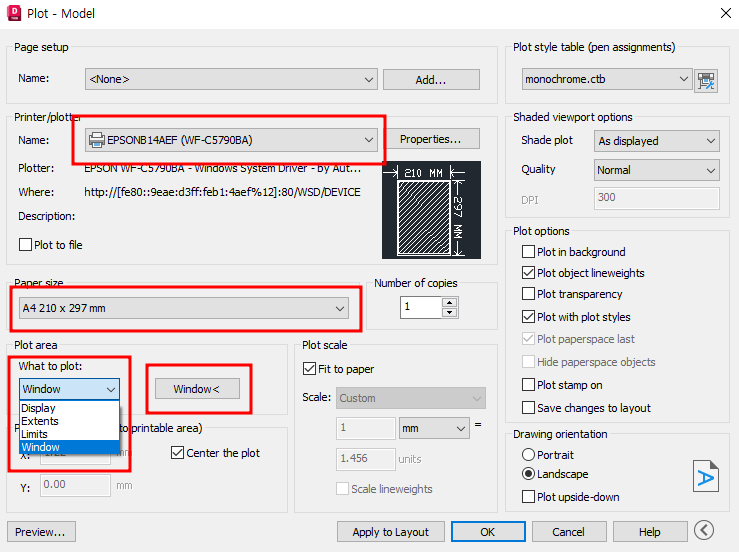Uncheck Fit to paper
Viewport: 739px width, 552px height.
[310, 369]
